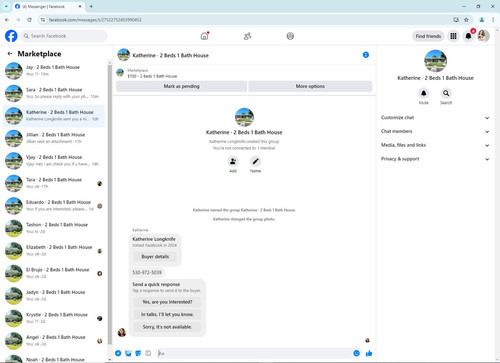Click the large house photo in right panel

pos(435,61)
